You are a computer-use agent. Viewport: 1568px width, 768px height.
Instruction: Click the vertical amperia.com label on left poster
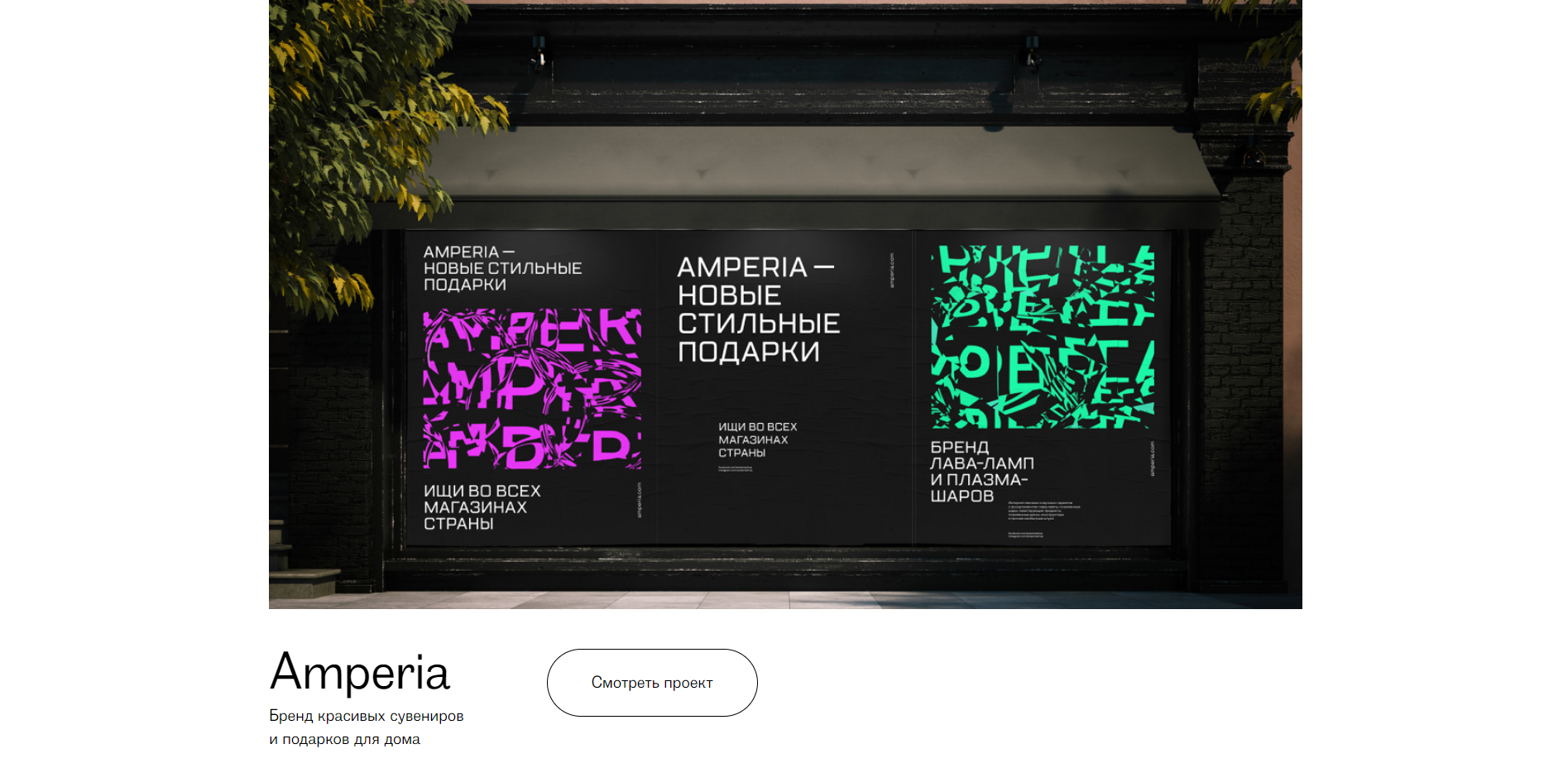click(639, 501)
